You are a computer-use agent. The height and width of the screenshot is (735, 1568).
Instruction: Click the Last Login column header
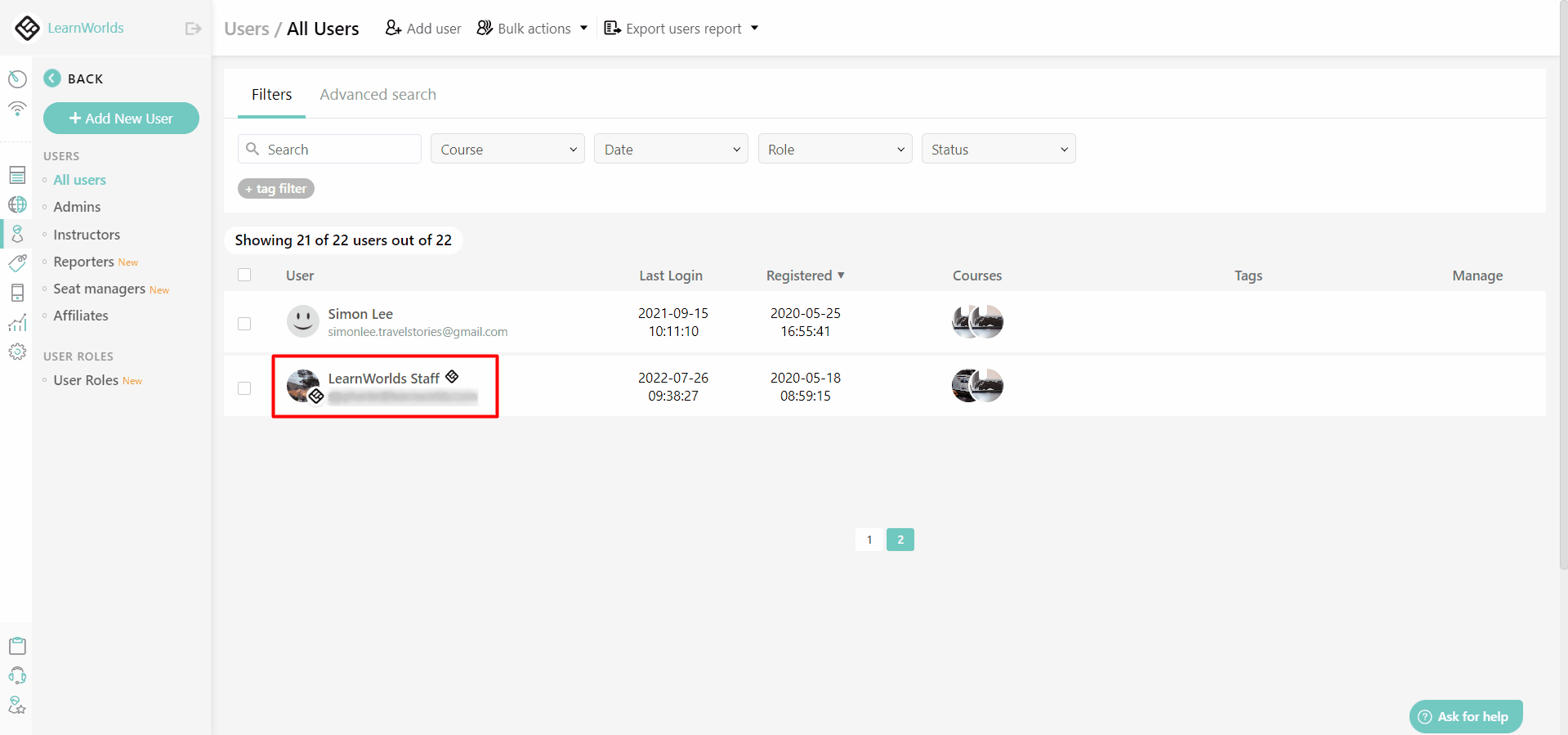coord(671,276)
